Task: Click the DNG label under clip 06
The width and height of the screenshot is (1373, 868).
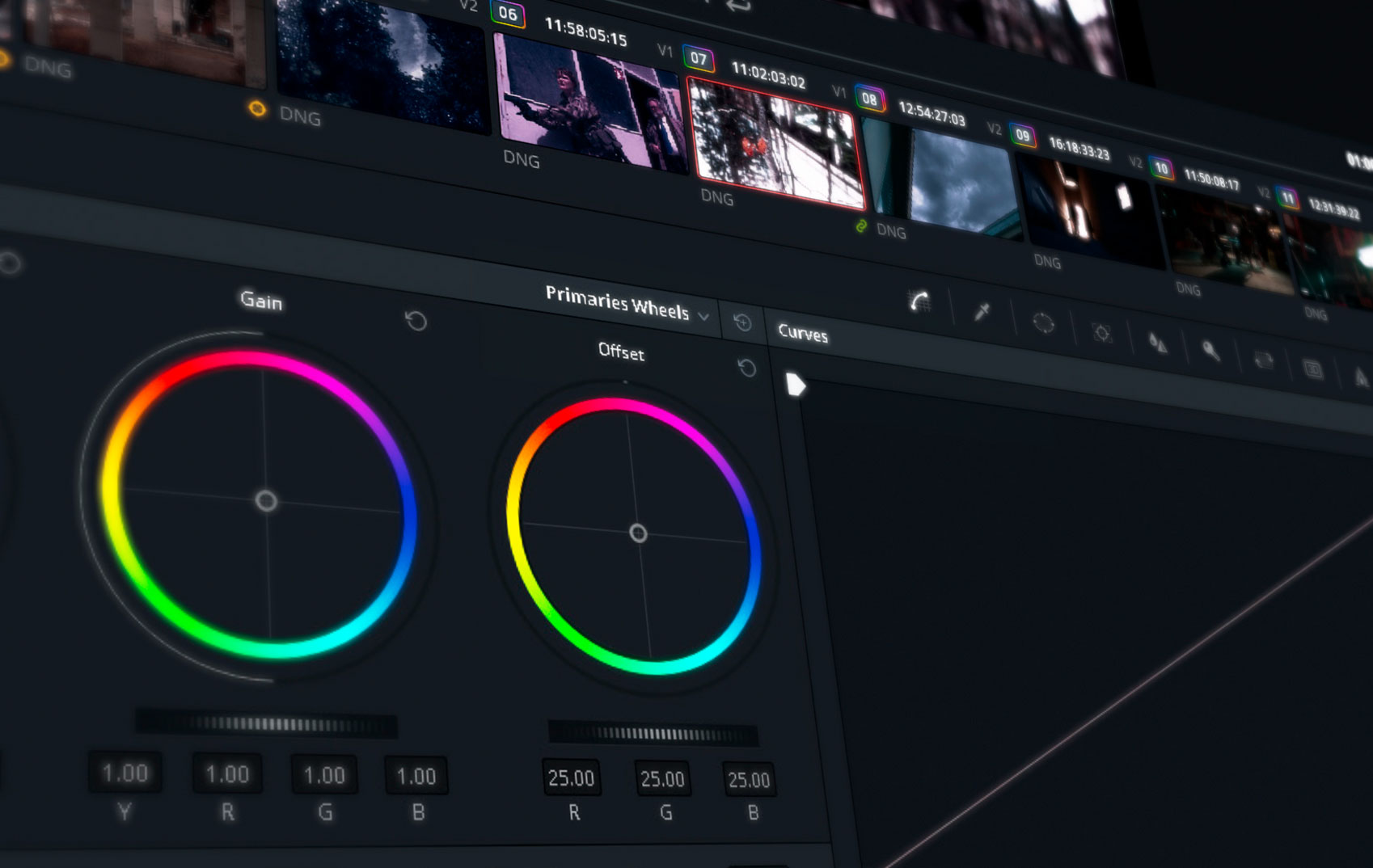Action: click(x=522, y=159)
